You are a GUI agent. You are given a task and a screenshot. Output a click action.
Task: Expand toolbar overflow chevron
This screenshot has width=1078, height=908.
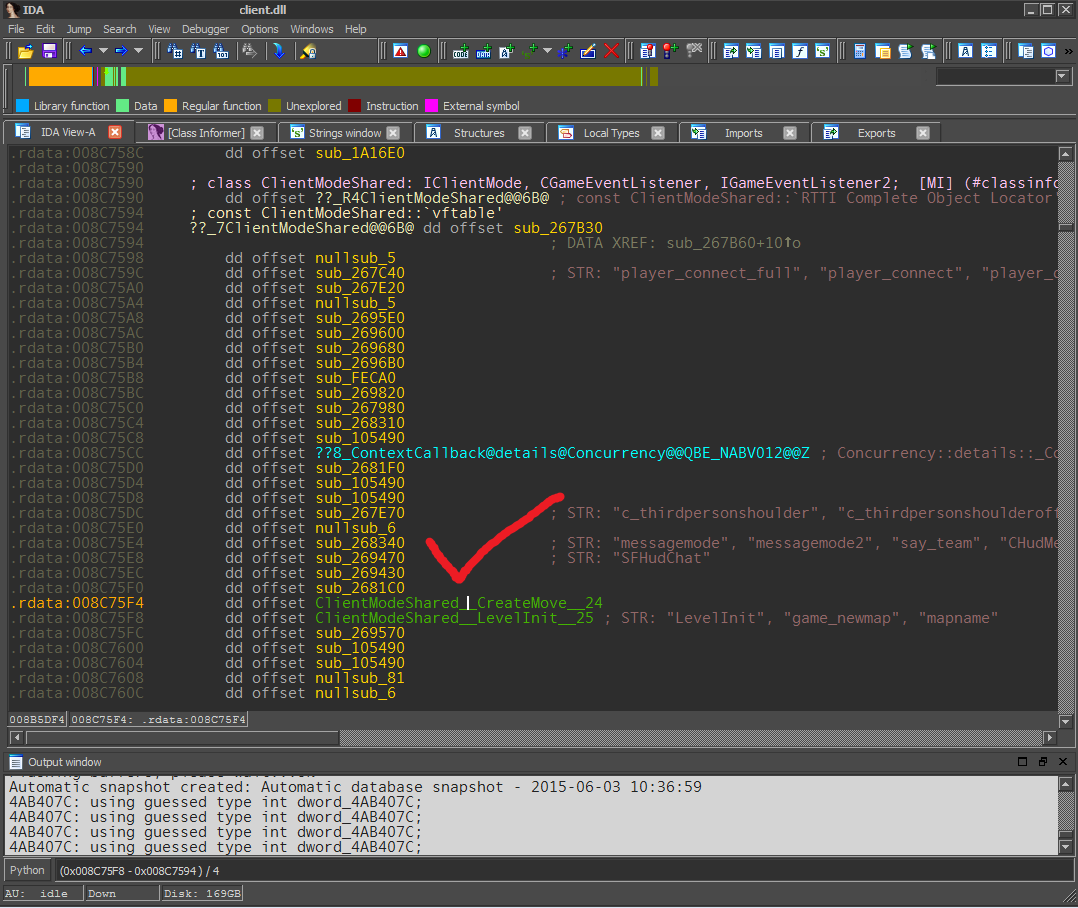click(1068, 52)
